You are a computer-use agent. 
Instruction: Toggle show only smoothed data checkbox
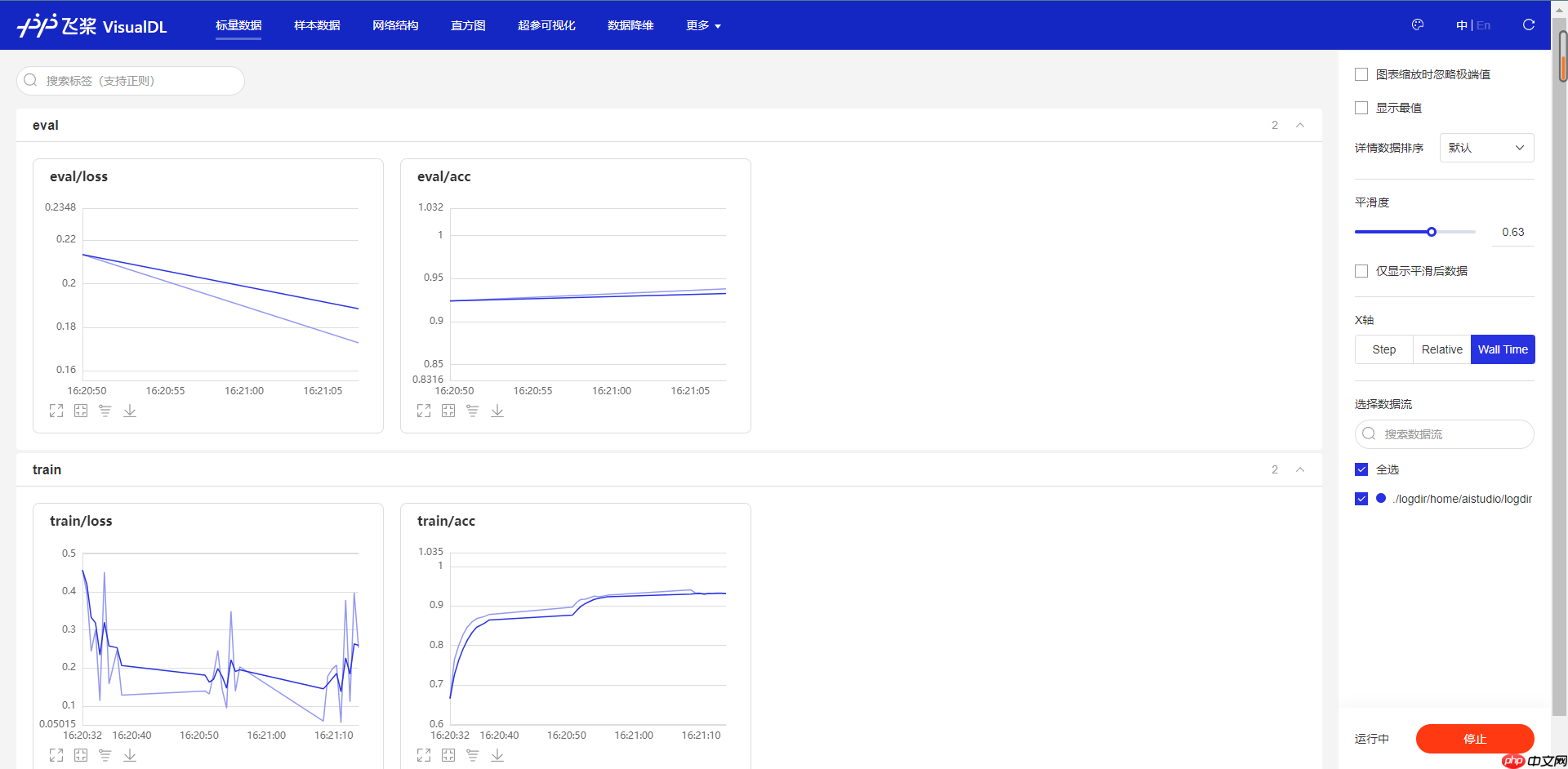coord(1361,271)
